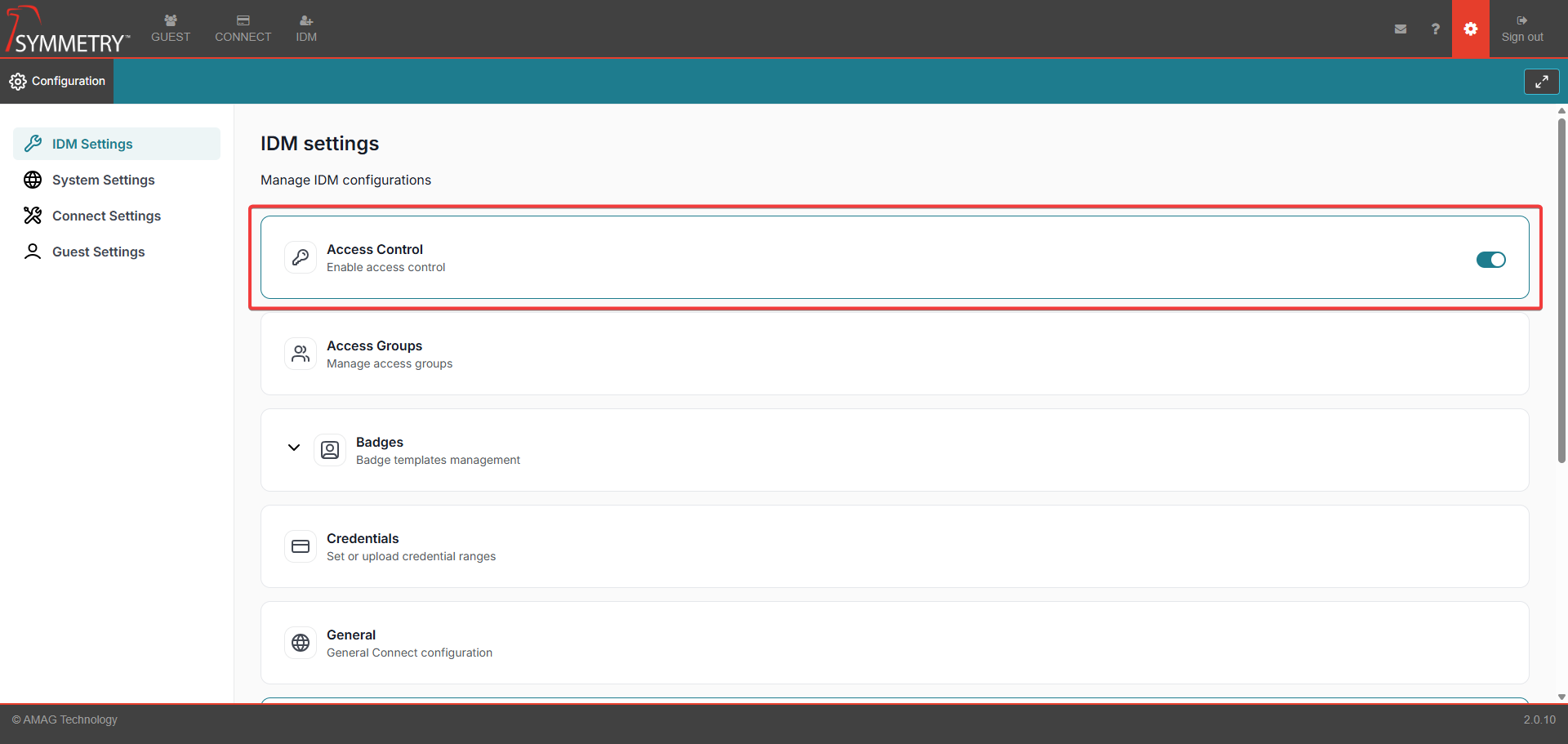Expand the Badges section chevron
Image resolution: width=1568 pixels, height=744 pixels.
[x=294, y=448]
